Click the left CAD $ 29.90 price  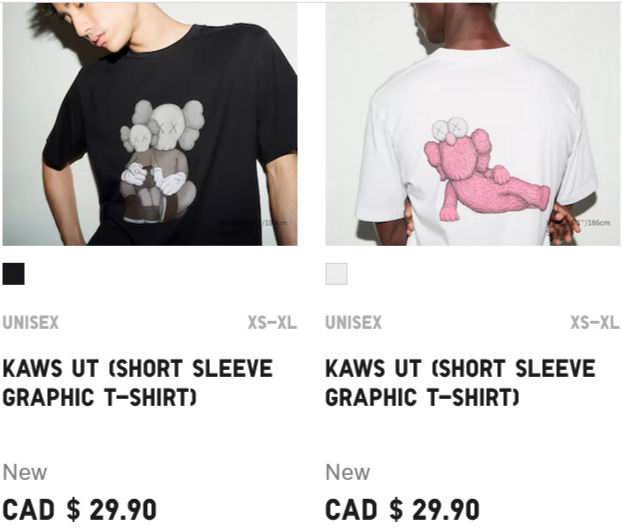point(80,510)
